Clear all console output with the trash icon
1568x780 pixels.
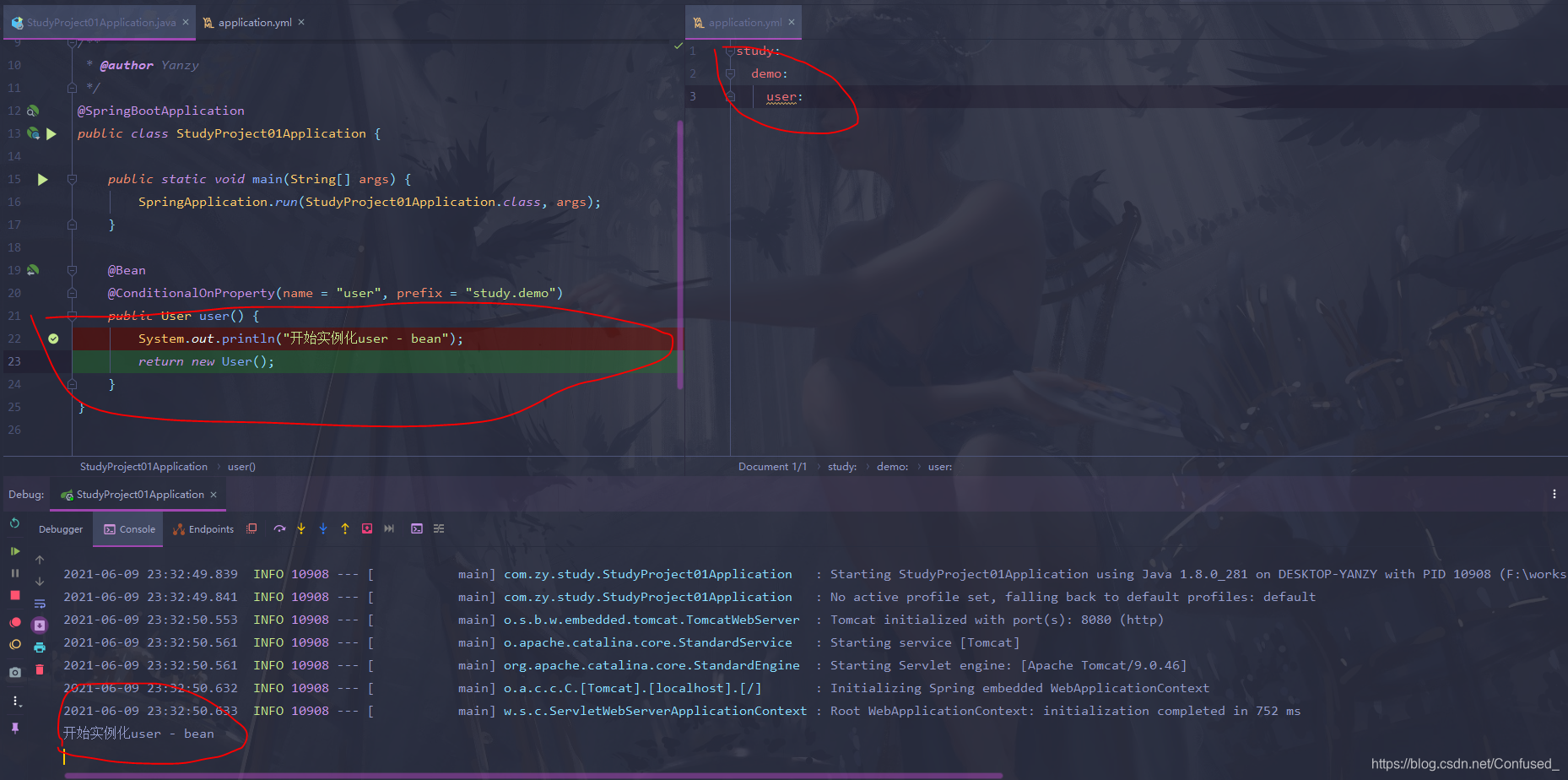coord(40,669)
